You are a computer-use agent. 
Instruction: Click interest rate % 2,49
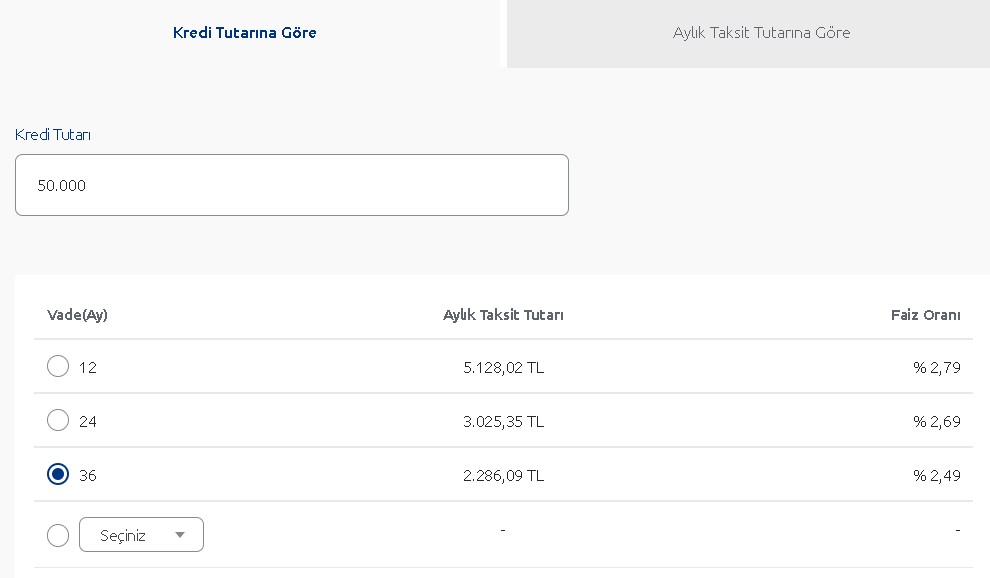point(937,476)
